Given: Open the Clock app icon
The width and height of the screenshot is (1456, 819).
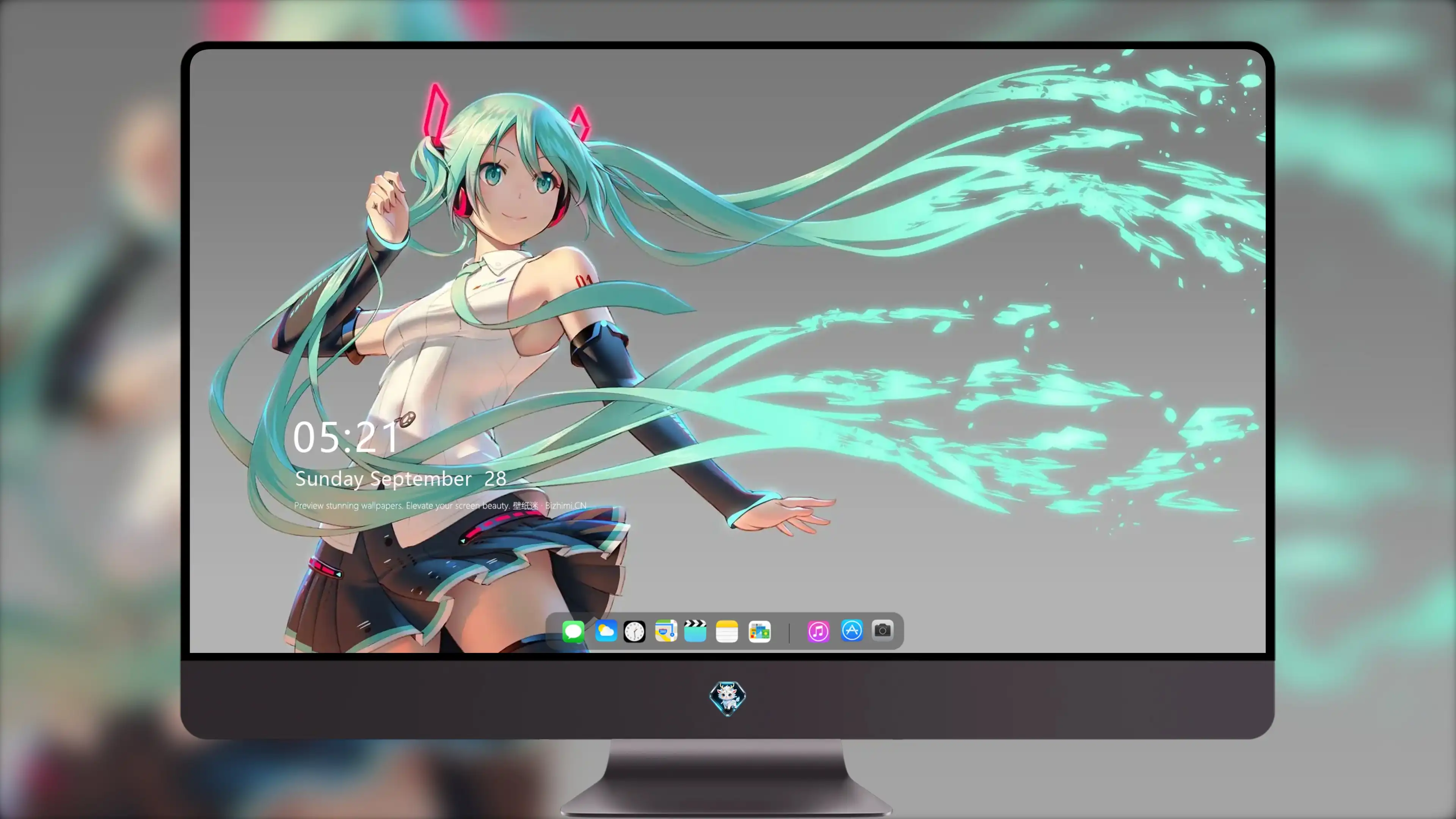Looking at the screenshot, I should pos(634,631).
